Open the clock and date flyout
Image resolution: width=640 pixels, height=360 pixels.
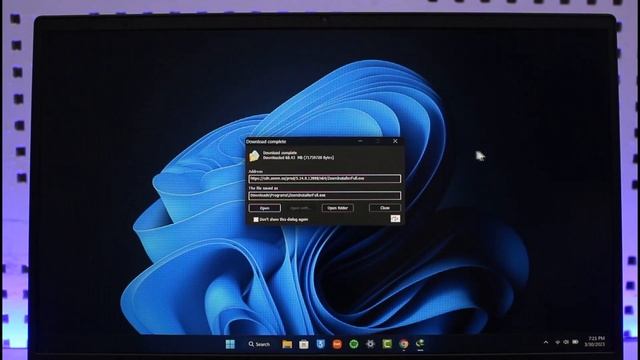click(595, 342)
